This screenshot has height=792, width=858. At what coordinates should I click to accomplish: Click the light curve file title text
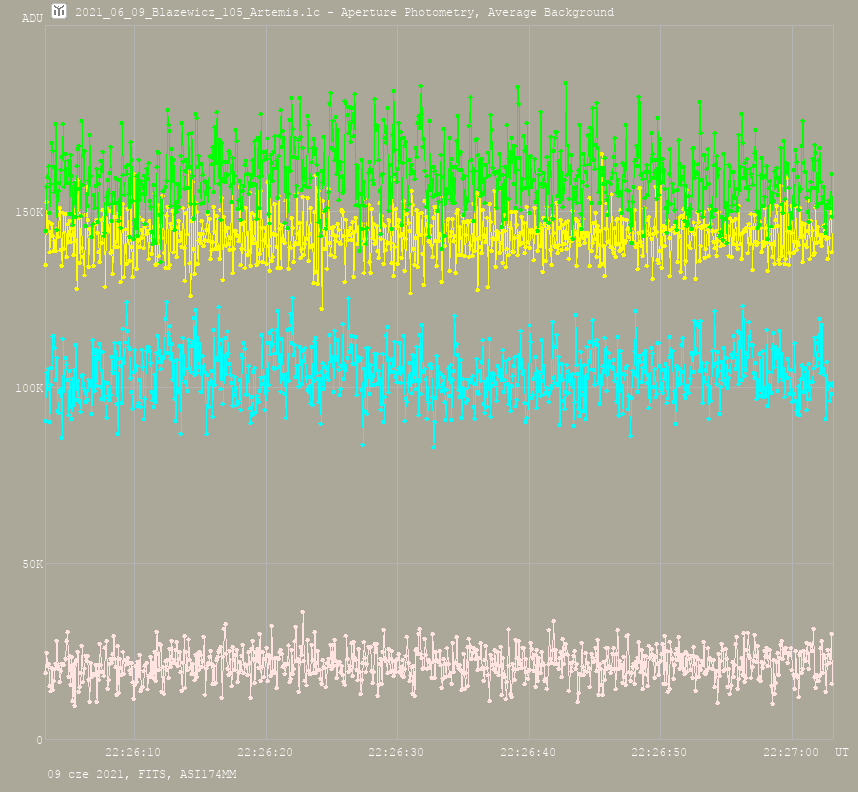[x=344, y=12]
